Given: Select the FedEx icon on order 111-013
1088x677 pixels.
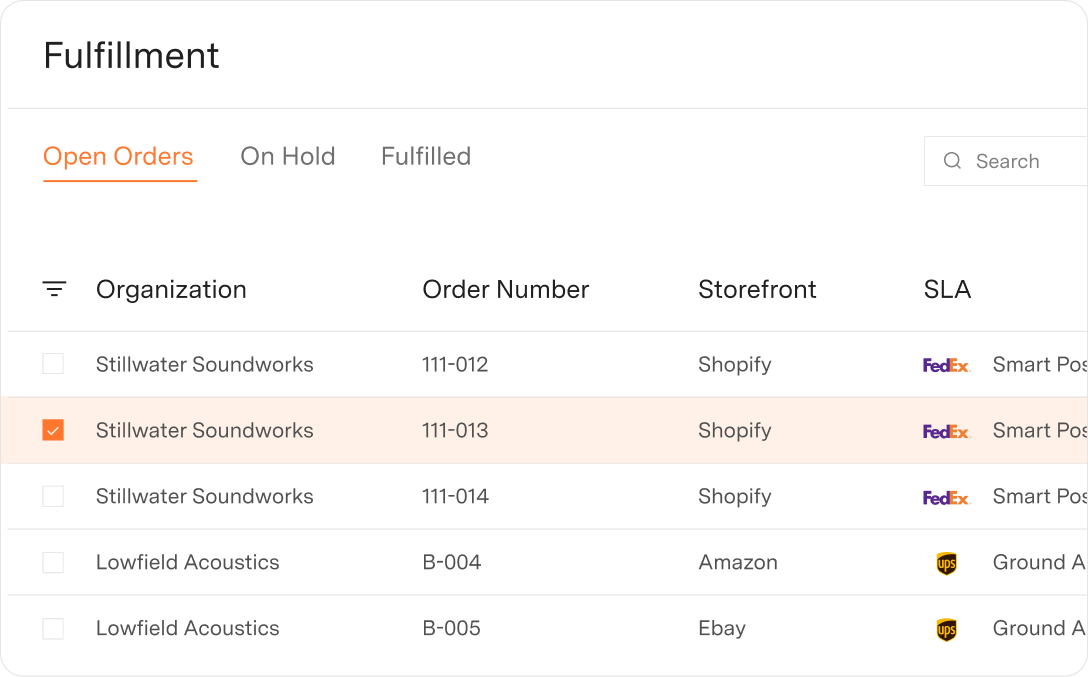Looking at the screenshot, I should (x=946, y=430).
